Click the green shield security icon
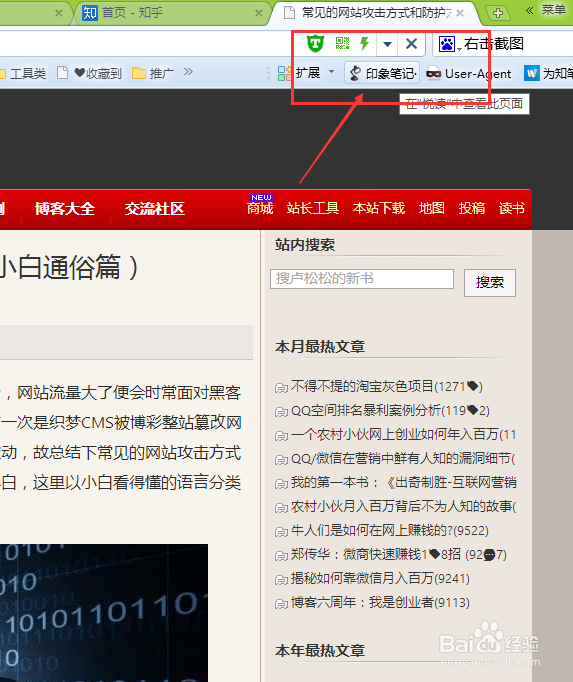The image size is (573, 682). click(x=315, y=43)
